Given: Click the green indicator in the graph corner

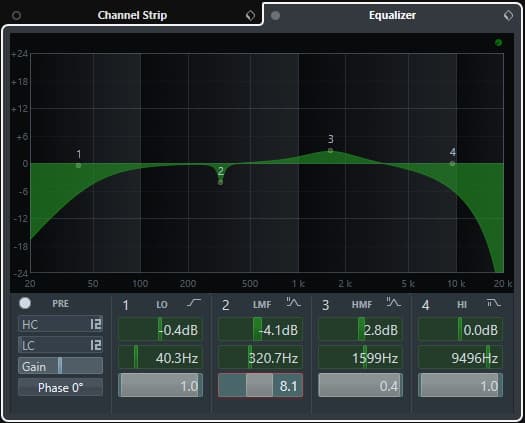Looking at the screenshot, I should point(498,43).
